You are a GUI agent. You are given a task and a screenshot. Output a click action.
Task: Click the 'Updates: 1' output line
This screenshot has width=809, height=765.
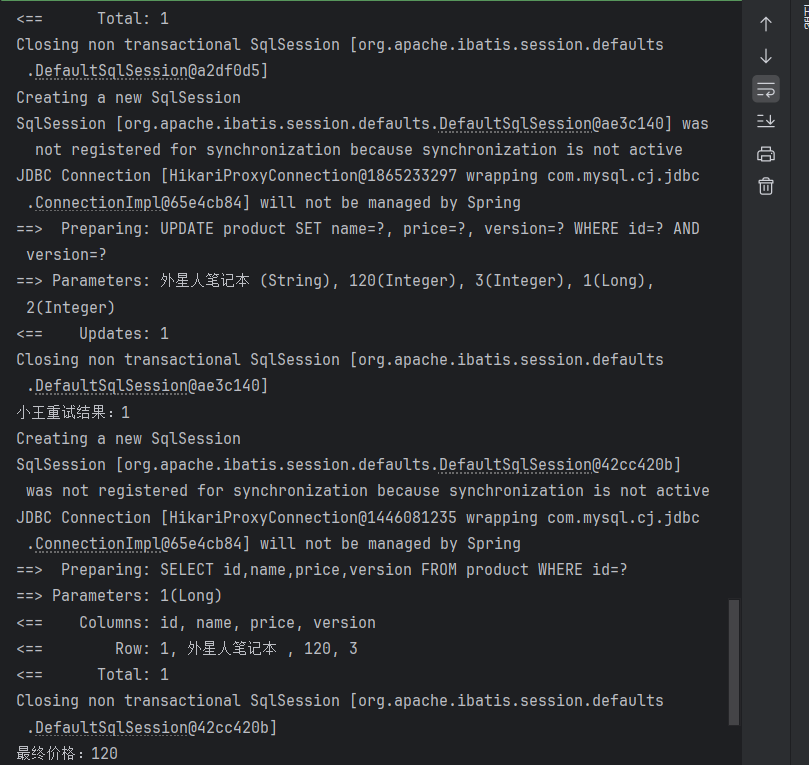click(92, 334)
